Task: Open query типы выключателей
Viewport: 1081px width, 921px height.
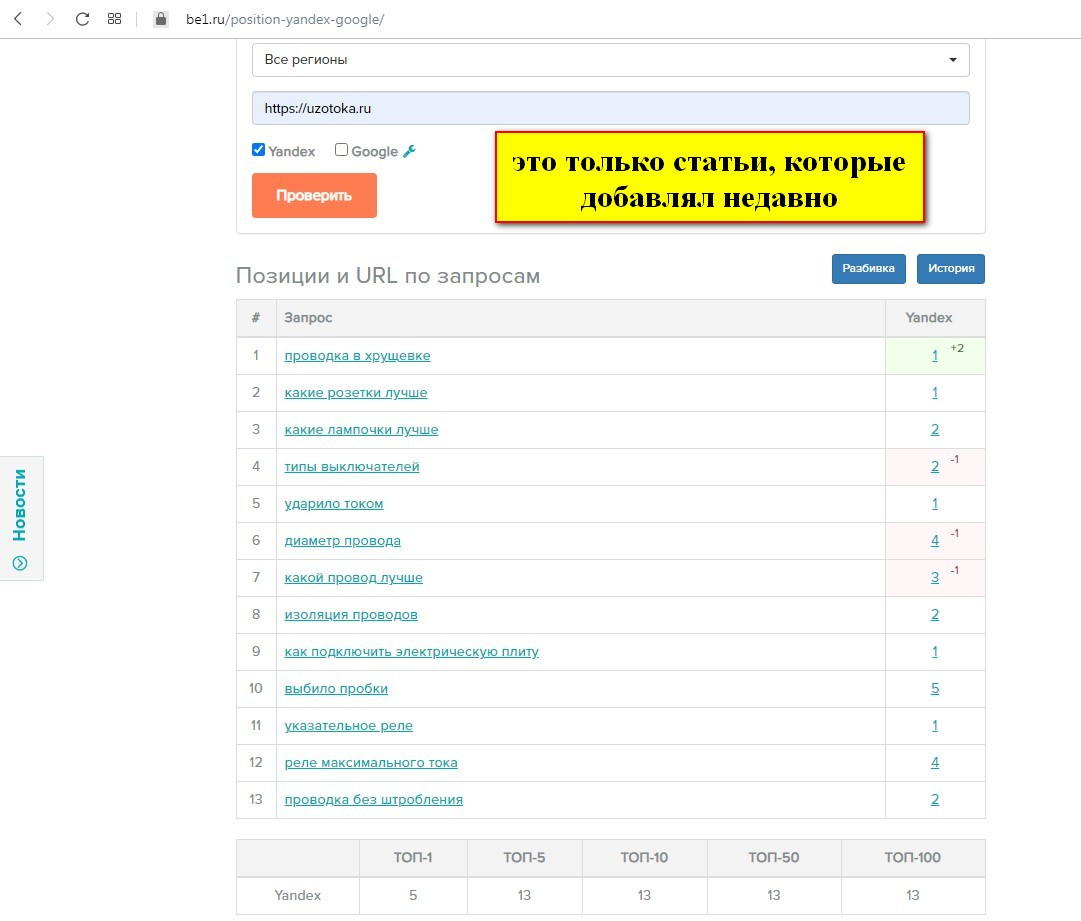Action: point(352,467)
